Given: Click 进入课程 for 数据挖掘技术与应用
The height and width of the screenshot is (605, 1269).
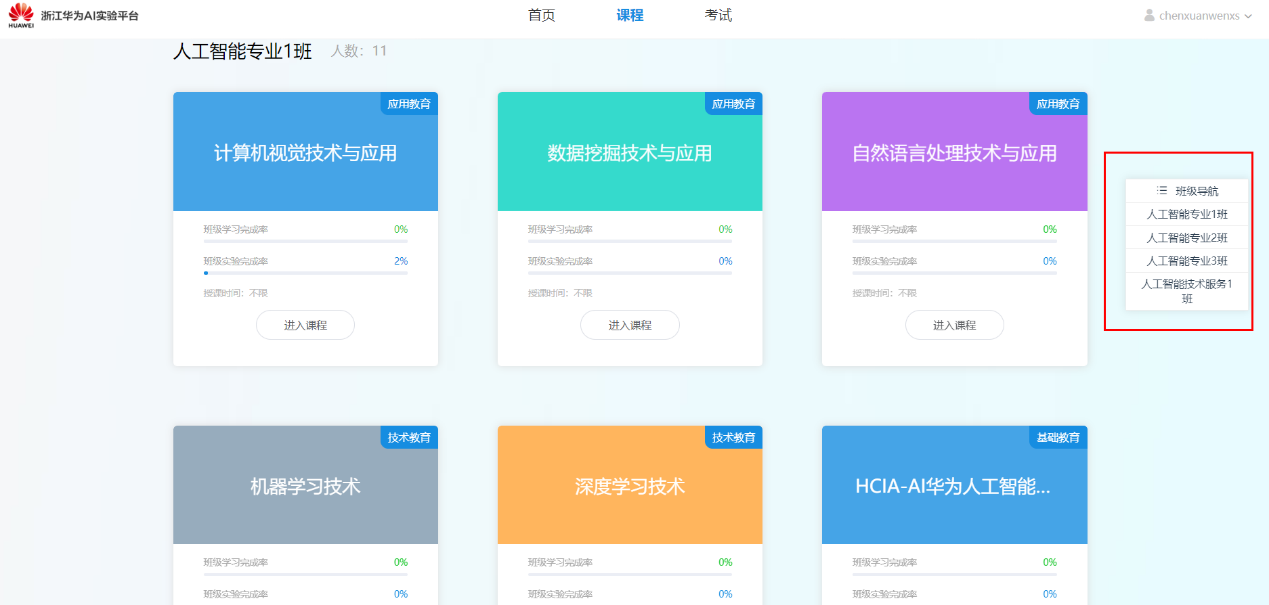Looking at the screenshot, I should [630, 325].
